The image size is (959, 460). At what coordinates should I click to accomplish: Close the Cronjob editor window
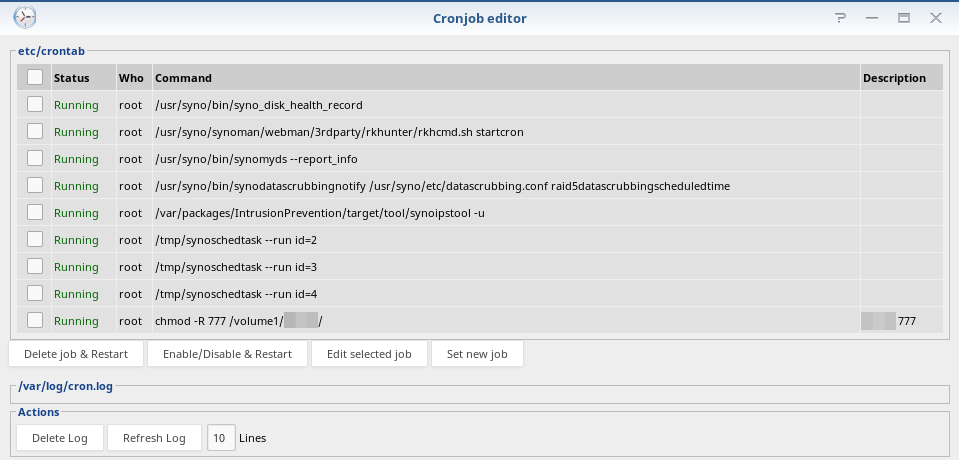tap(936, 18)
